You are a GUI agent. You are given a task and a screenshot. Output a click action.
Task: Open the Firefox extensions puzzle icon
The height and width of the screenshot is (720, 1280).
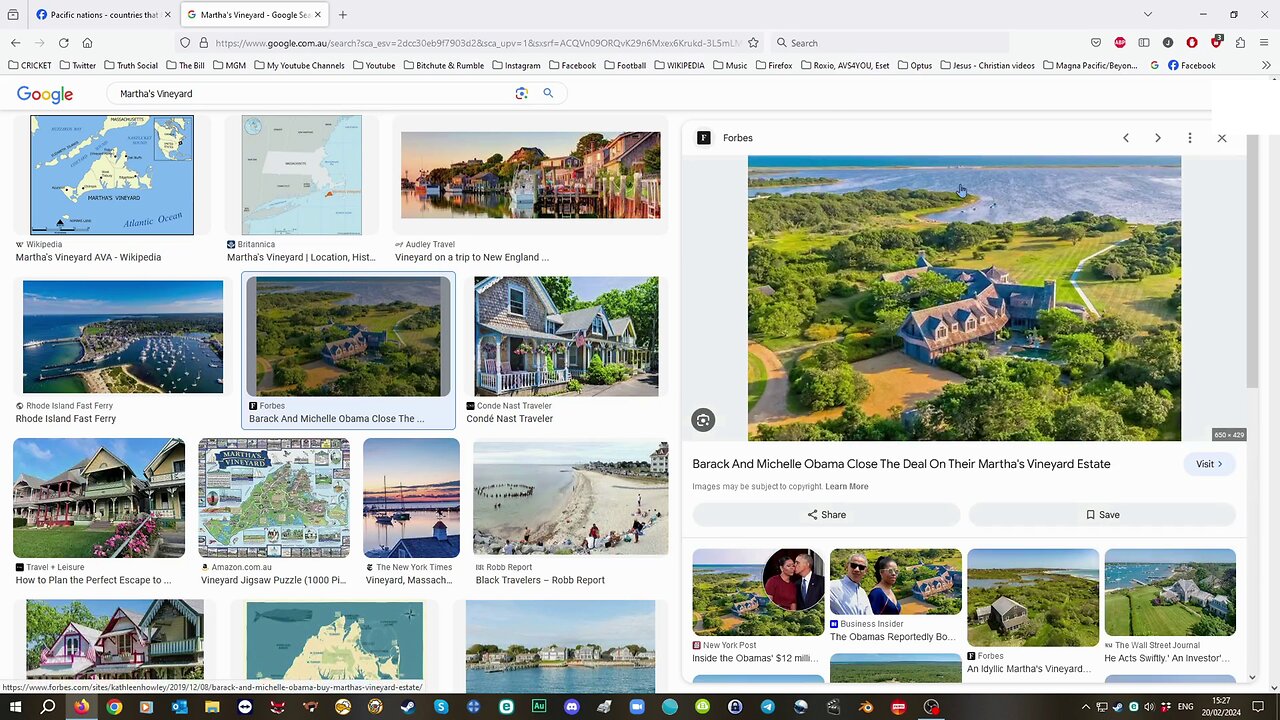point(1240,43)
